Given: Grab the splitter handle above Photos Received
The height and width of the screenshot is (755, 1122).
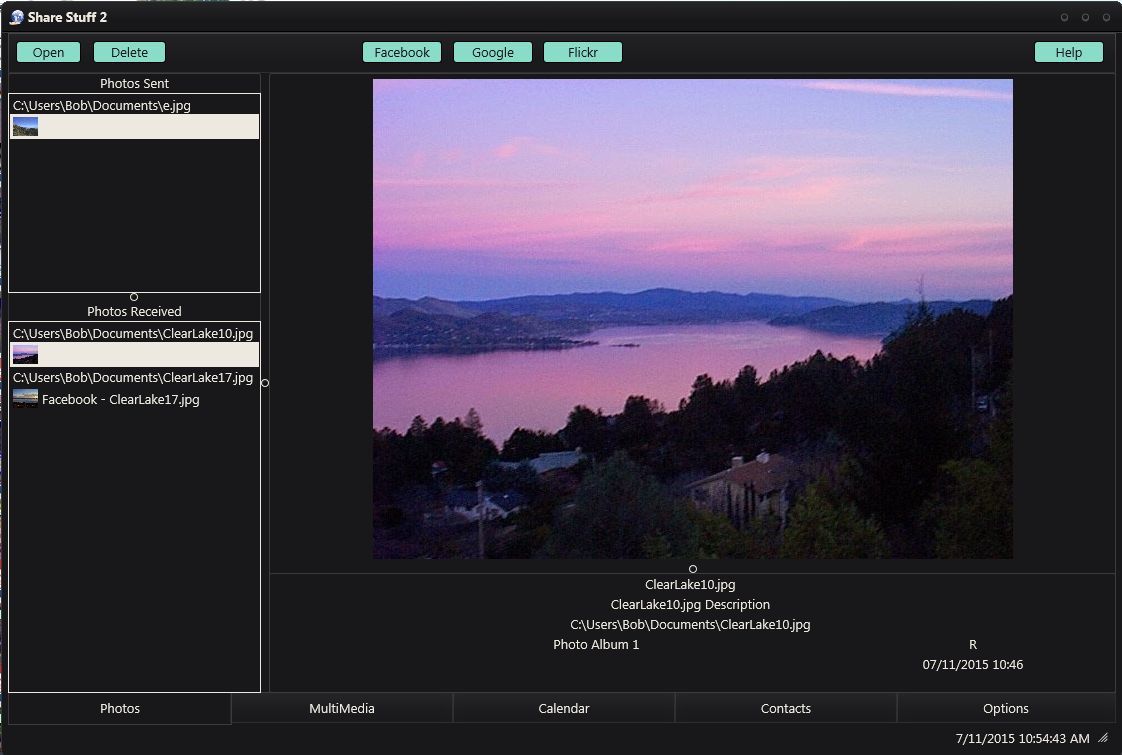Looking at the screenshot, I should pos(134,297).
